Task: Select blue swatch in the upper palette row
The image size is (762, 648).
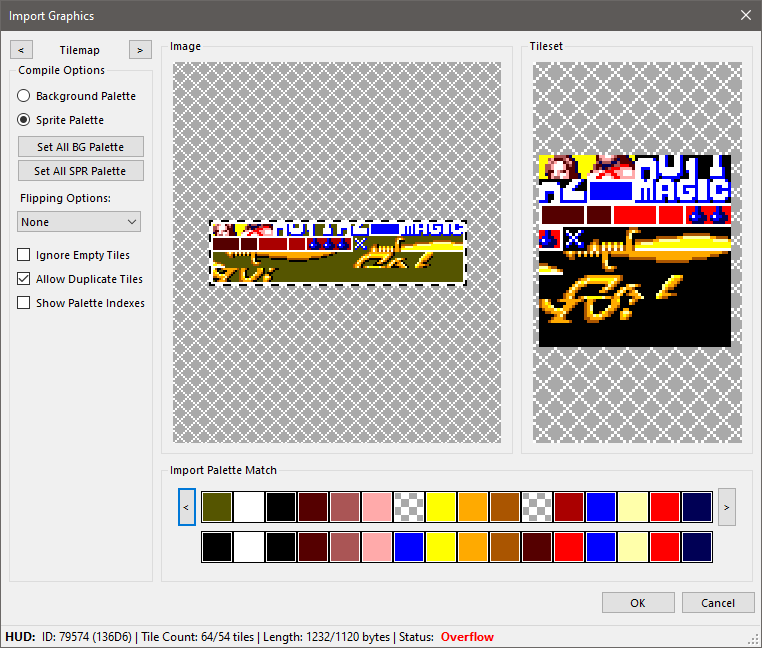Action: pyautogui.click(x=601, y=507)
